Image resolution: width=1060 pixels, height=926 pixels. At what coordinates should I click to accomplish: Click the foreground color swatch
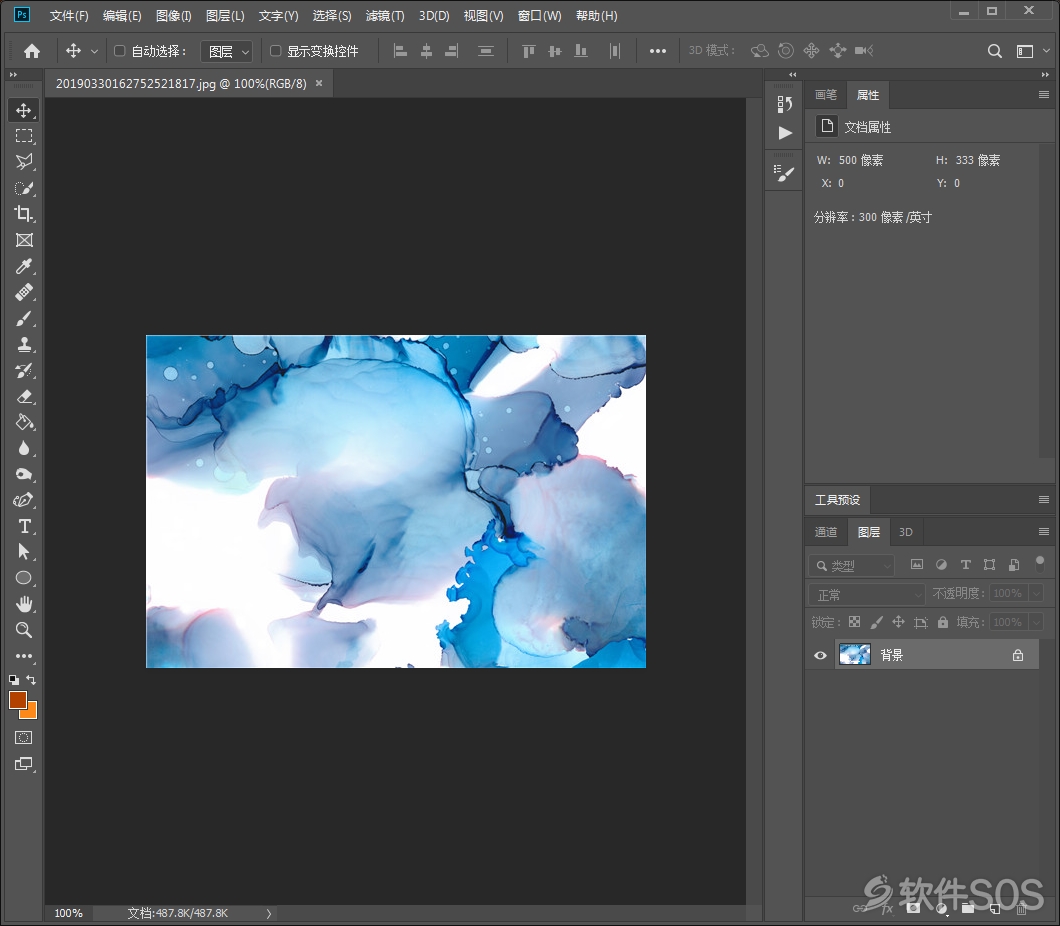coord(18,700)
